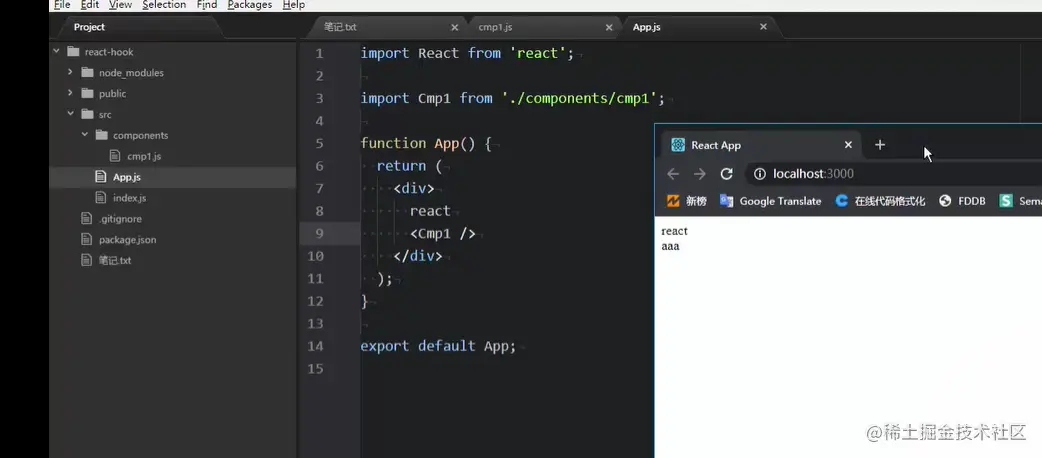Open the Google Translate bookmark

(771, 201)
